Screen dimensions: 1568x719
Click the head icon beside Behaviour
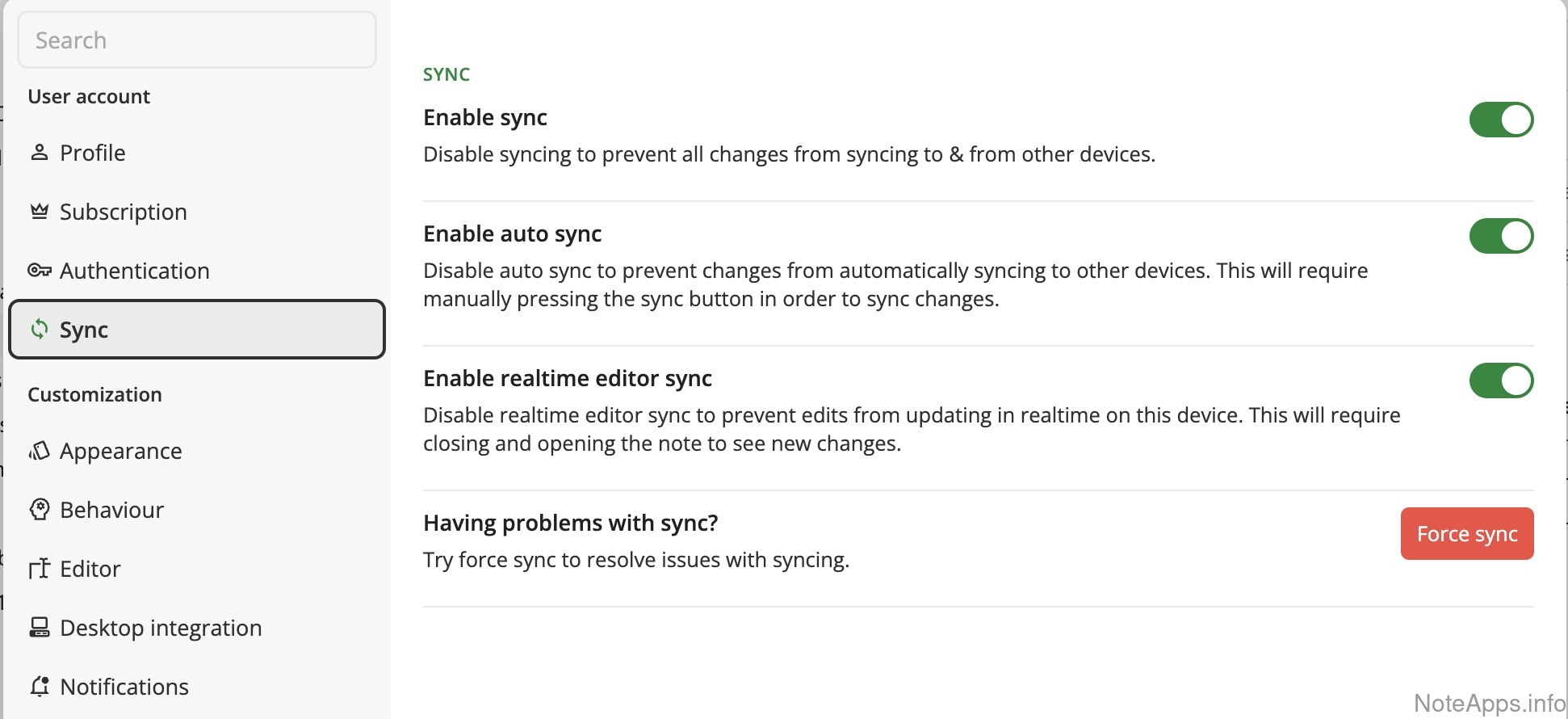tap(39, 510)
